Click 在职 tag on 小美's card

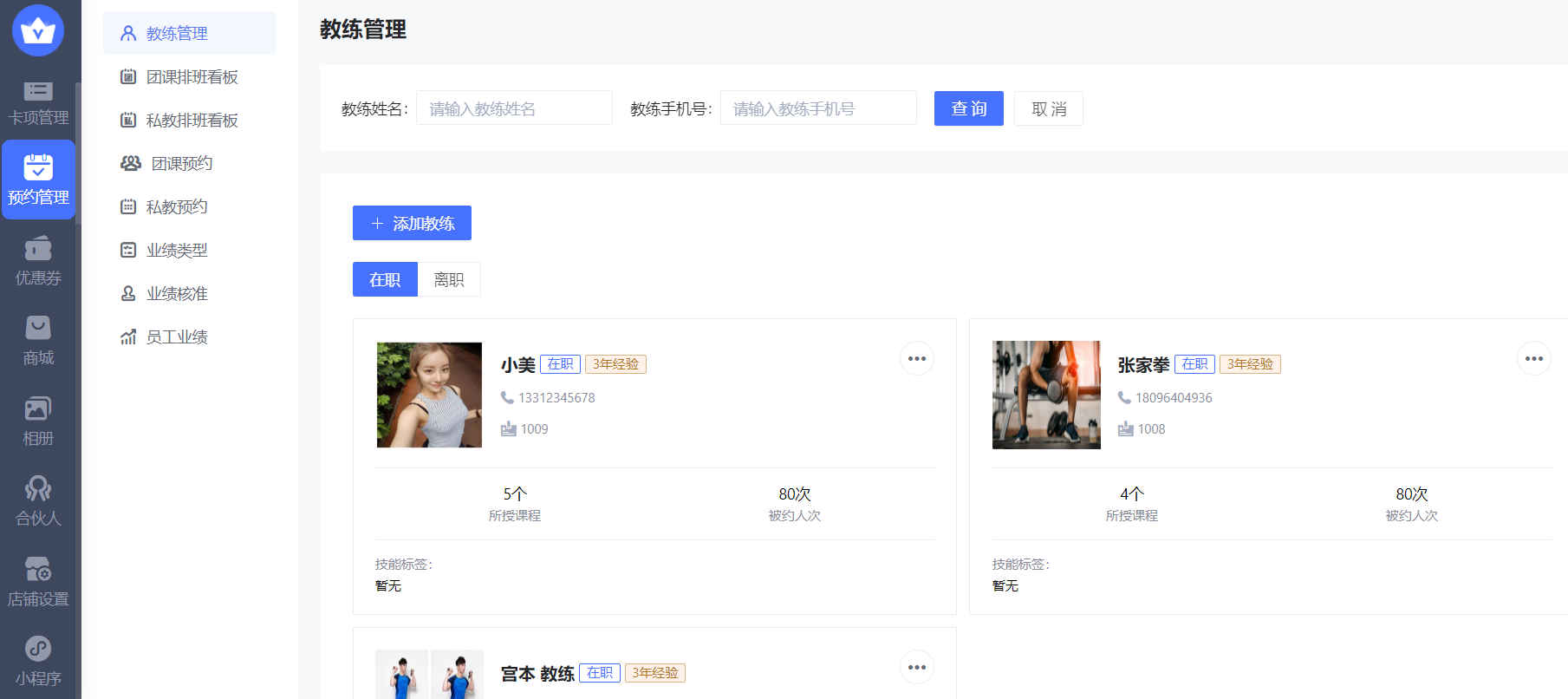coord(560,364)
